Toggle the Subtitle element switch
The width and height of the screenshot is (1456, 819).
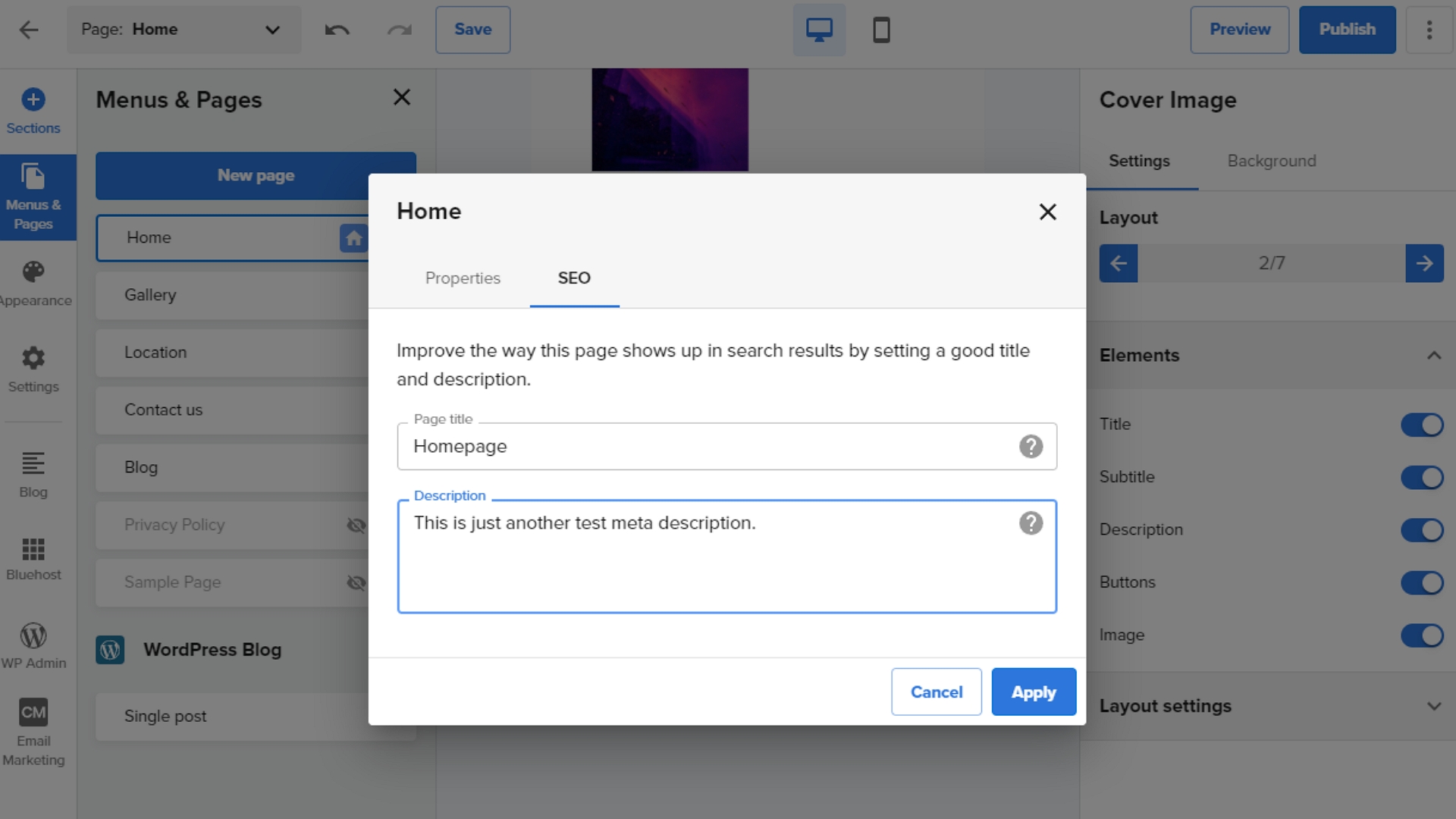(1422, 478)
